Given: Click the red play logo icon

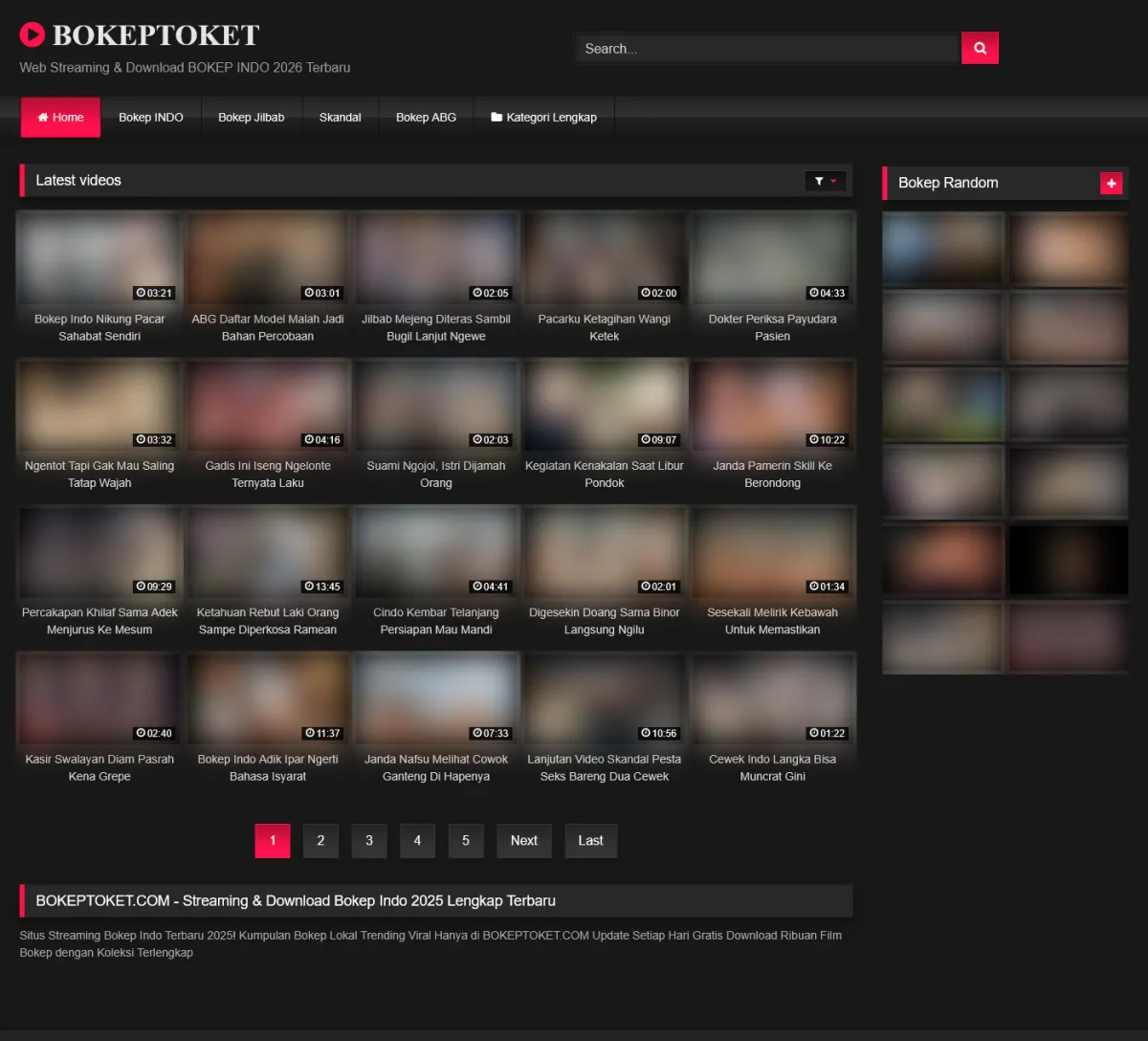Looking at the screenshot, I should pos(32,35).
